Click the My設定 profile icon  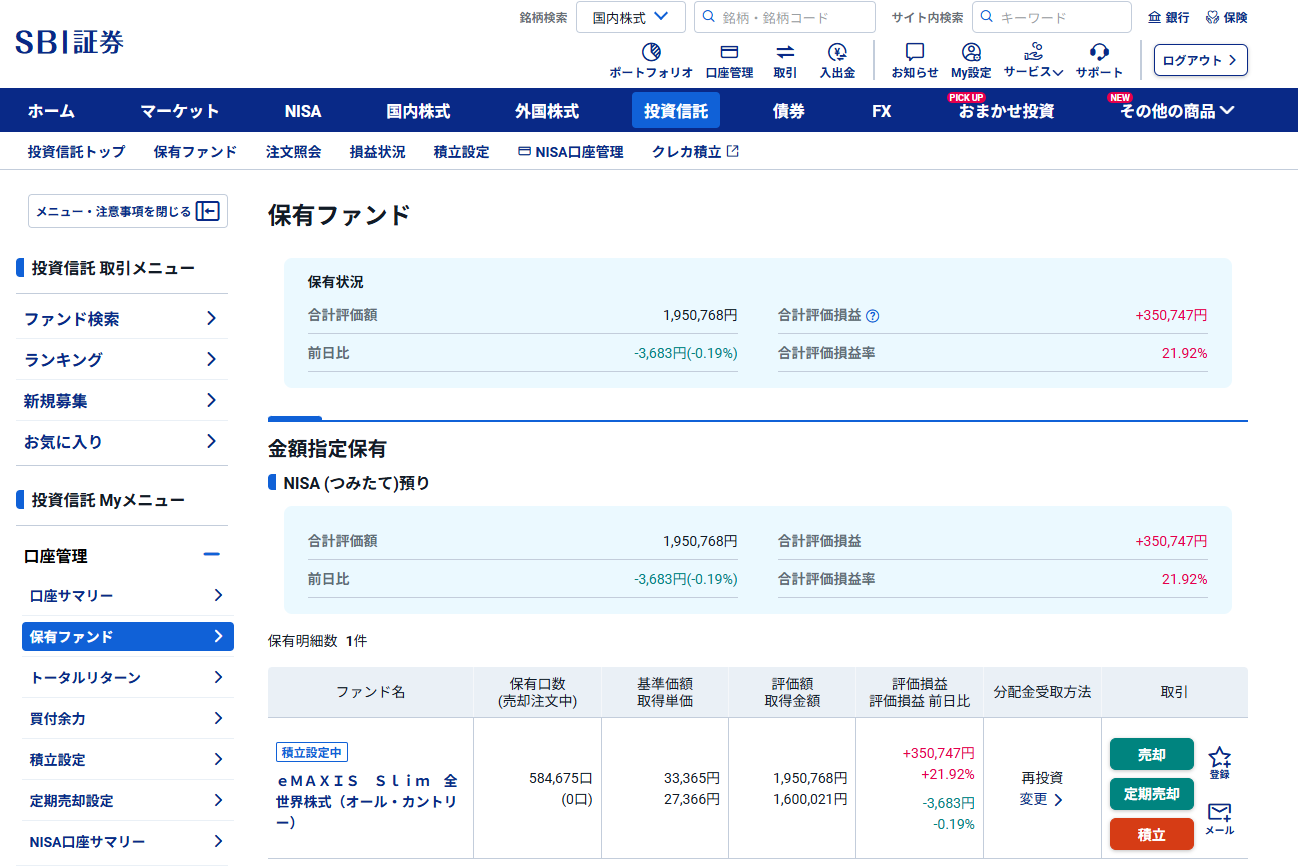tap(971, 53)
